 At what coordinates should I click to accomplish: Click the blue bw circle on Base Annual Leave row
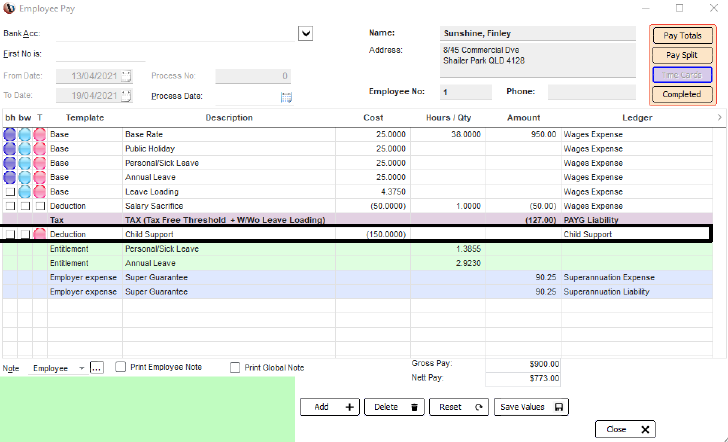coord(25,177)
